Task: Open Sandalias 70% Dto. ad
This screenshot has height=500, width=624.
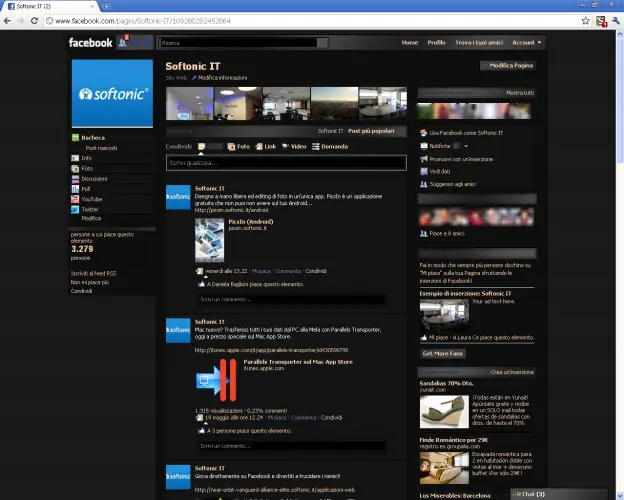Action: [446, 383]
